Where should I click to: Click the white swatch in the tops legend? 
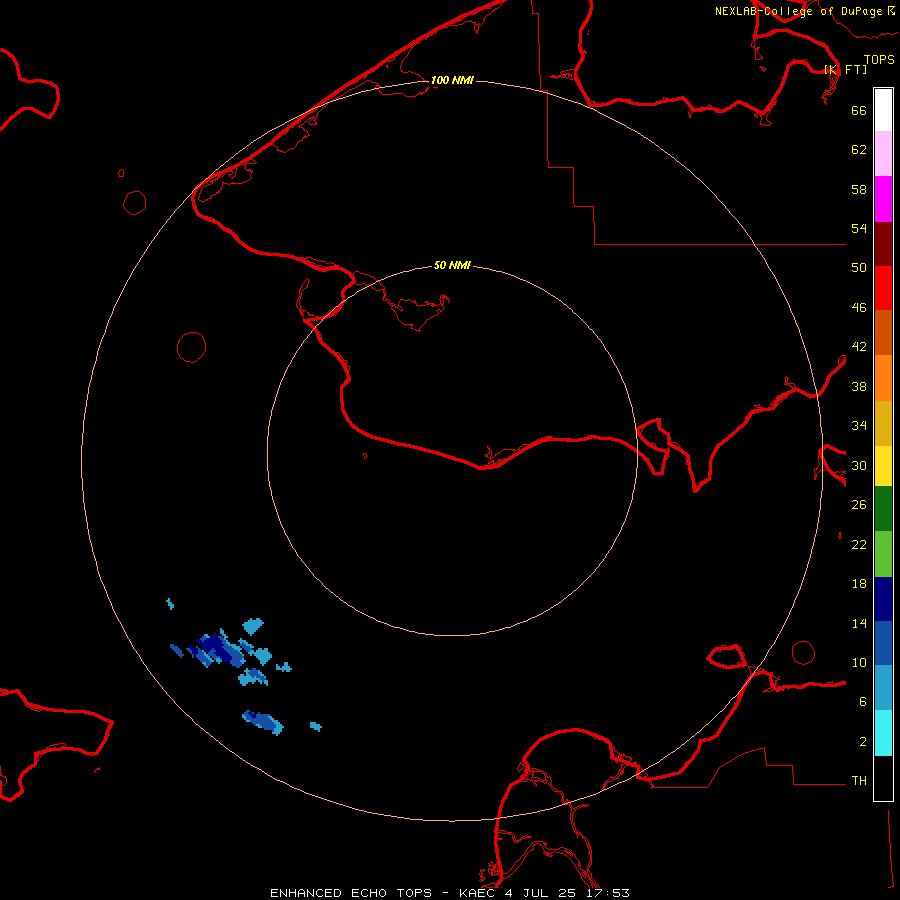tap(883, 110)
